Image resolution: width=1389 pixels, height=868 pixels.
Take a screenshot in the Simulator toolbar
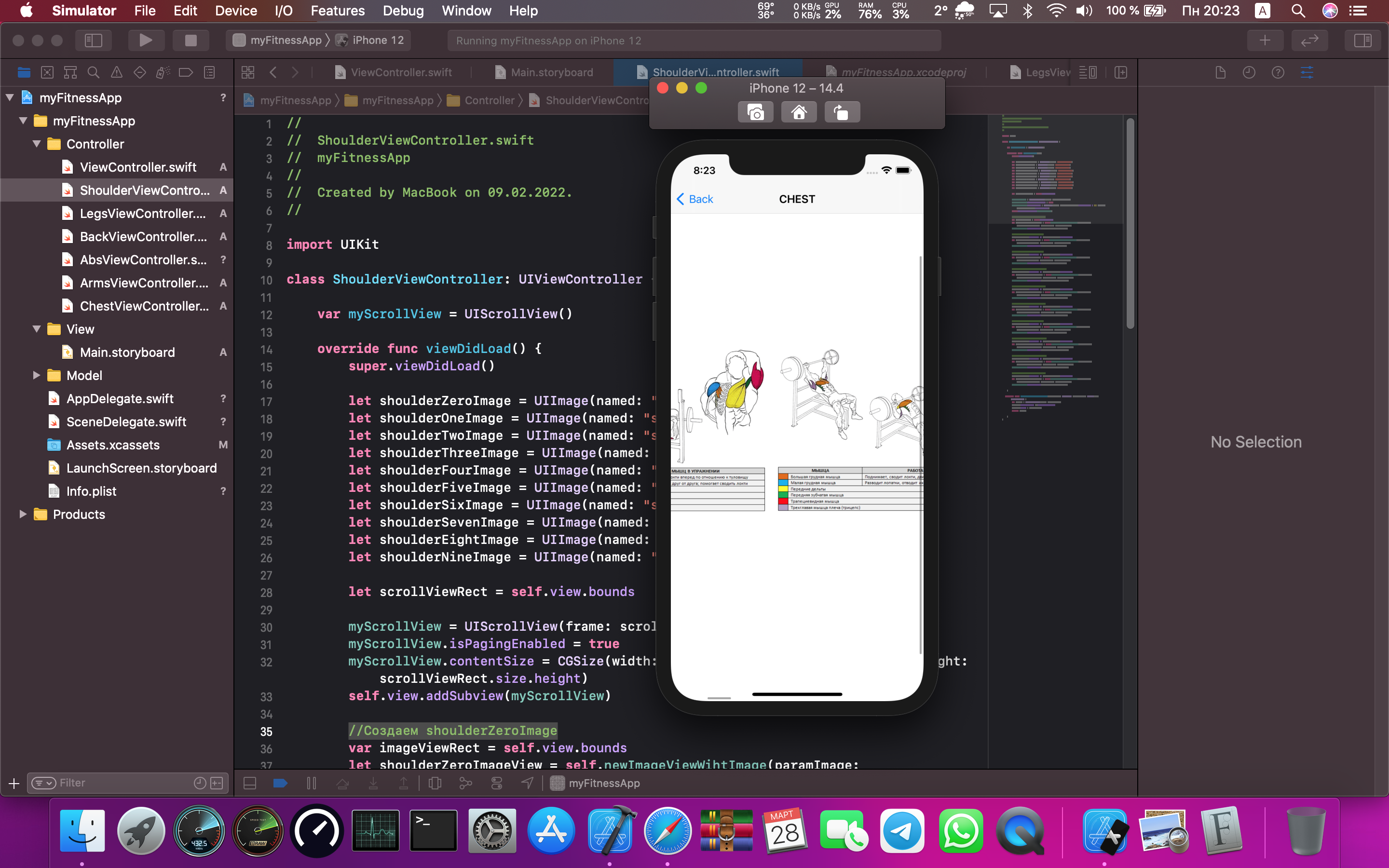[x=755, y=111]
